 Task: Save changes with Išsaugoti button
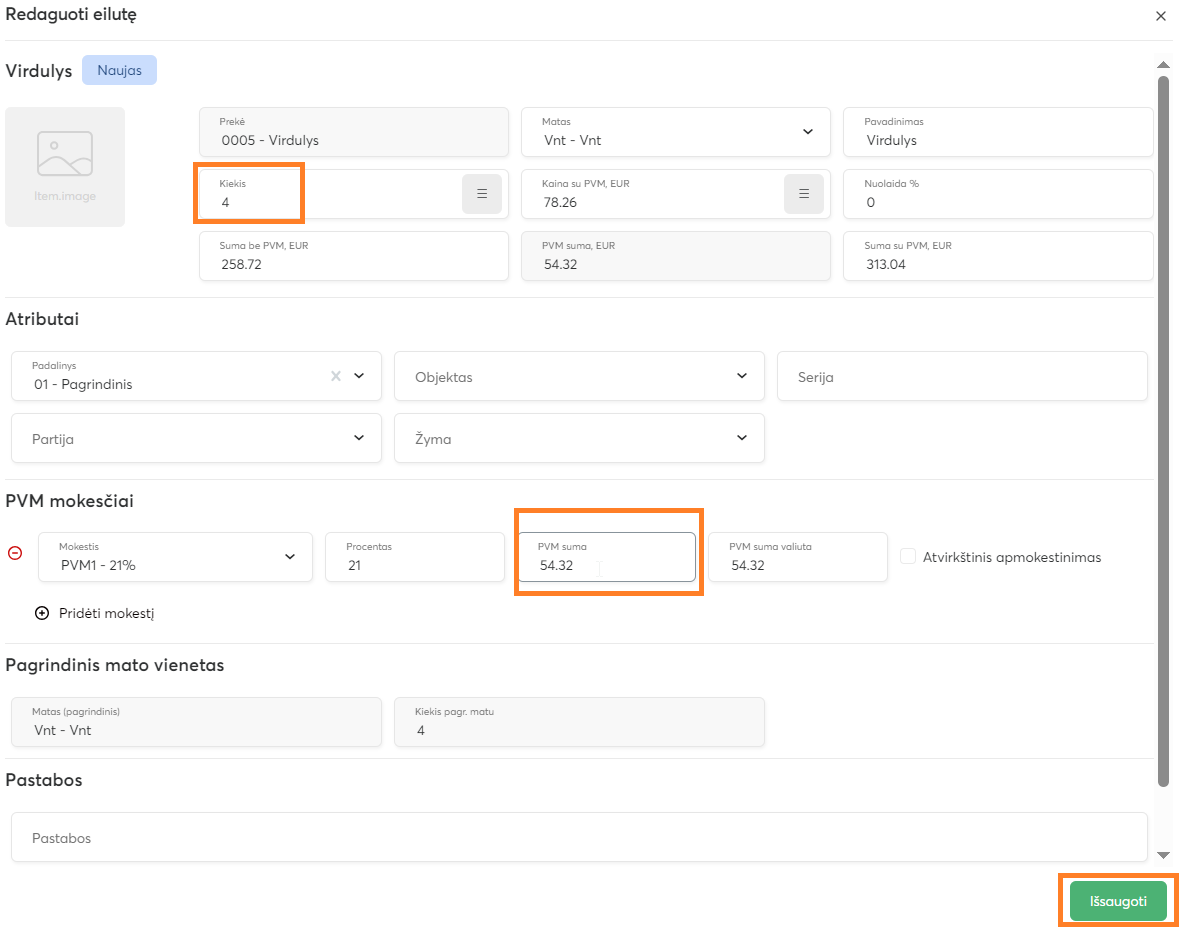[x=1117, y=901]
